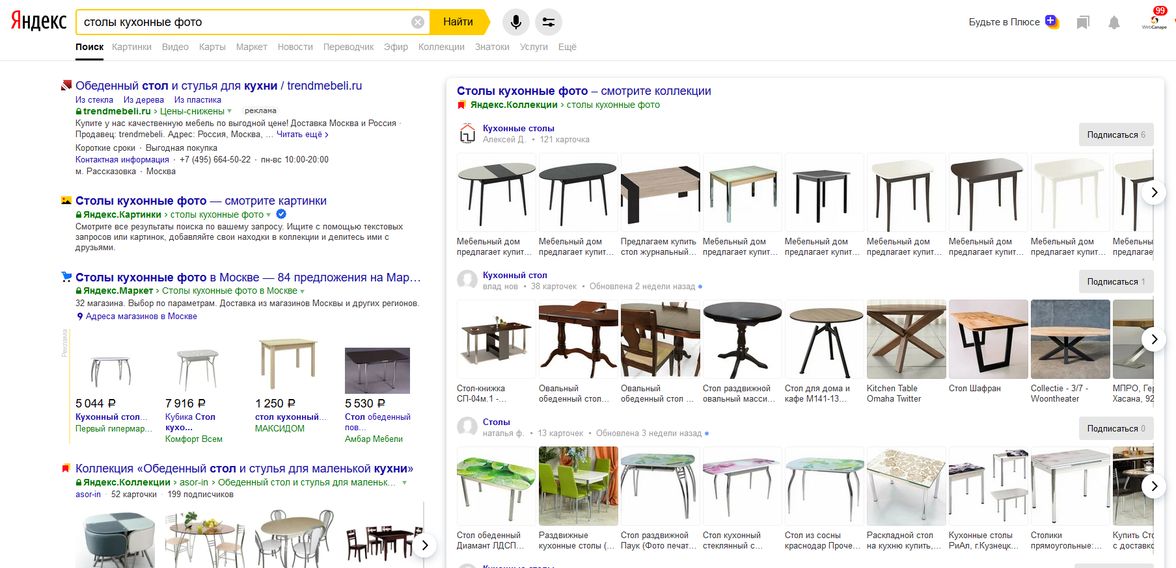
Task: Open saved bookmarks via the bookmark icon
Action: [1082, 23]
